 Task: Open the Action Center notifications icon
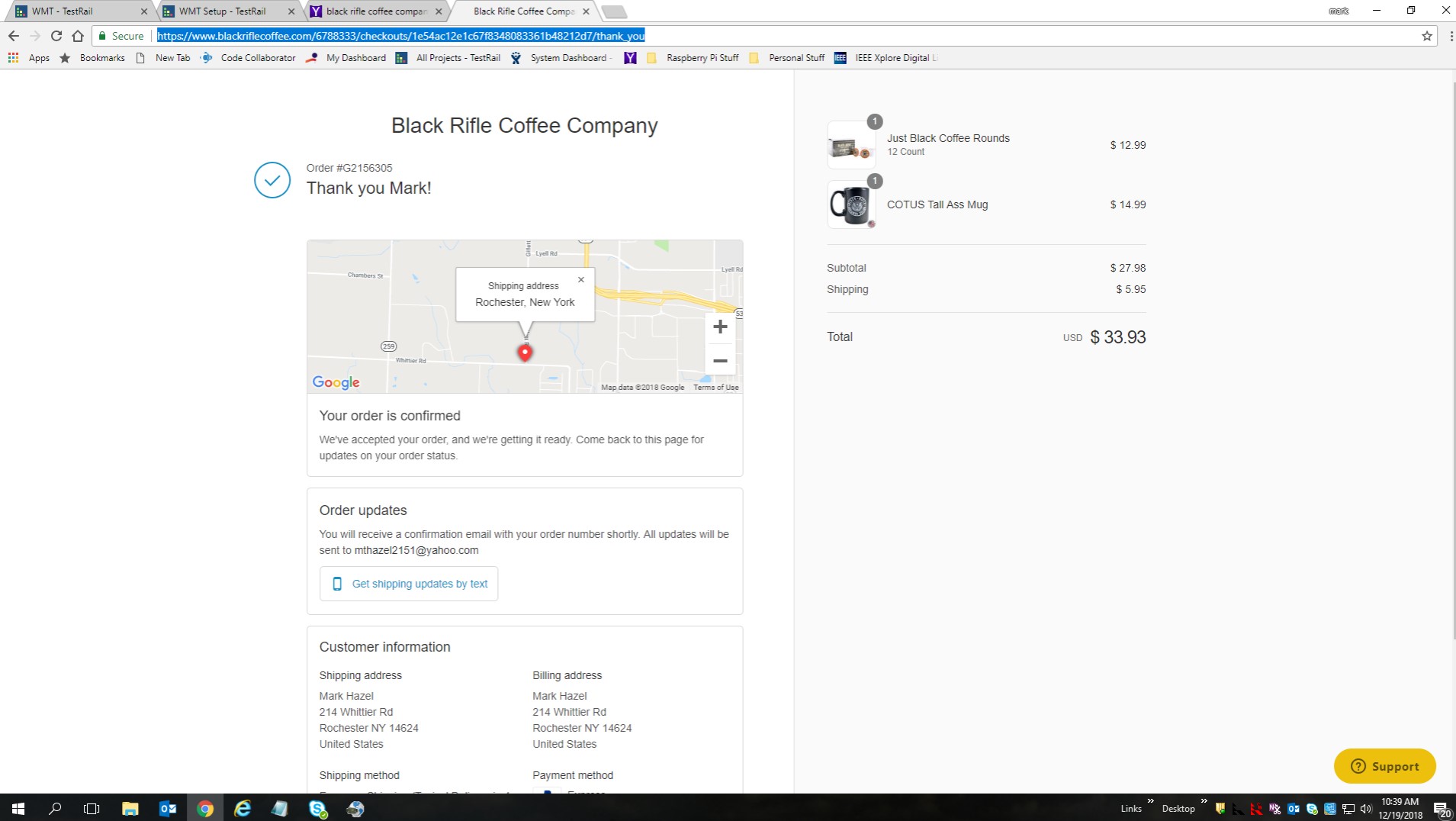point(1441,809)
